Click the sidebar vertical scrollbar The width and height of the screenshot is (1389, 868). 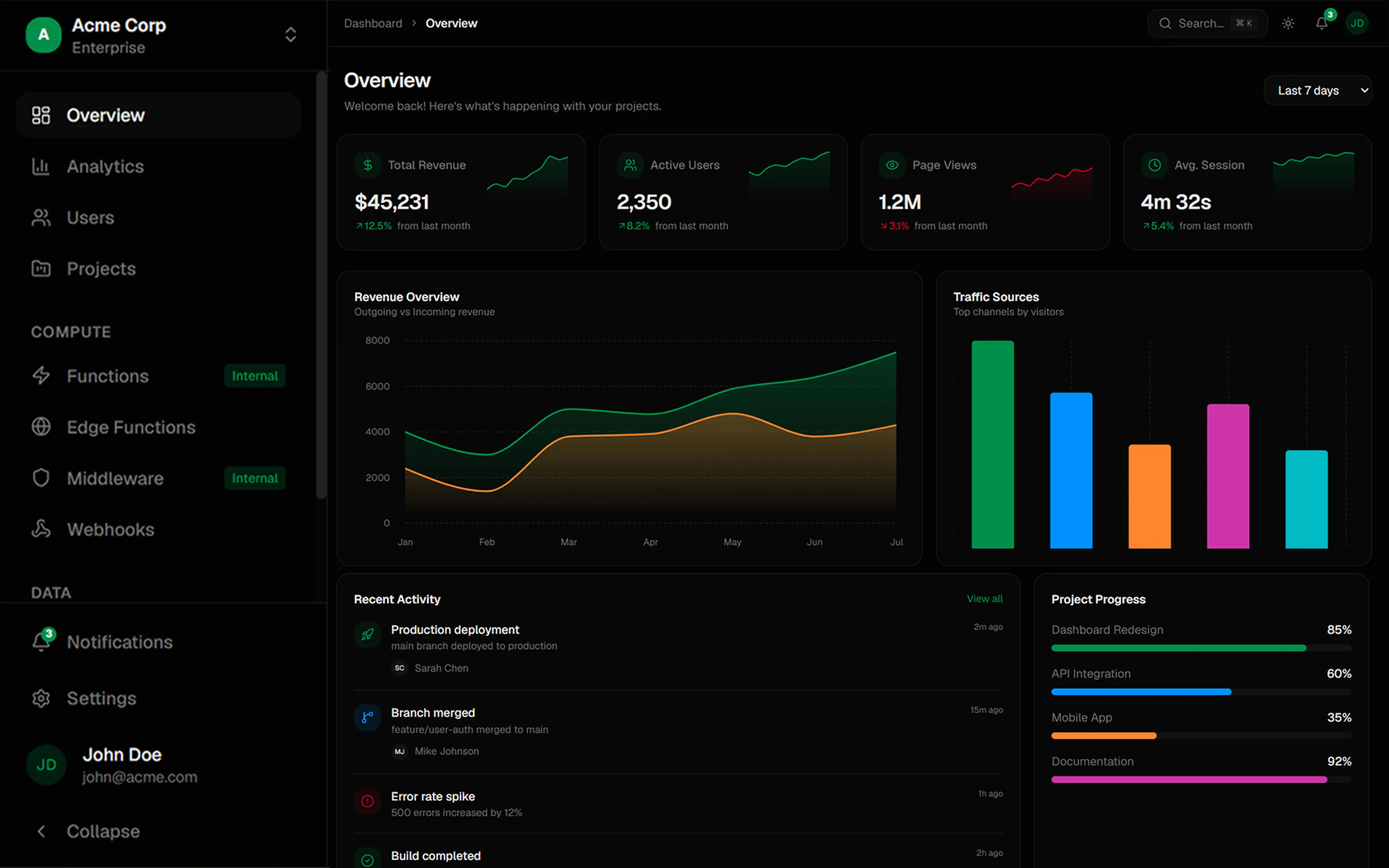coord(322,285)
